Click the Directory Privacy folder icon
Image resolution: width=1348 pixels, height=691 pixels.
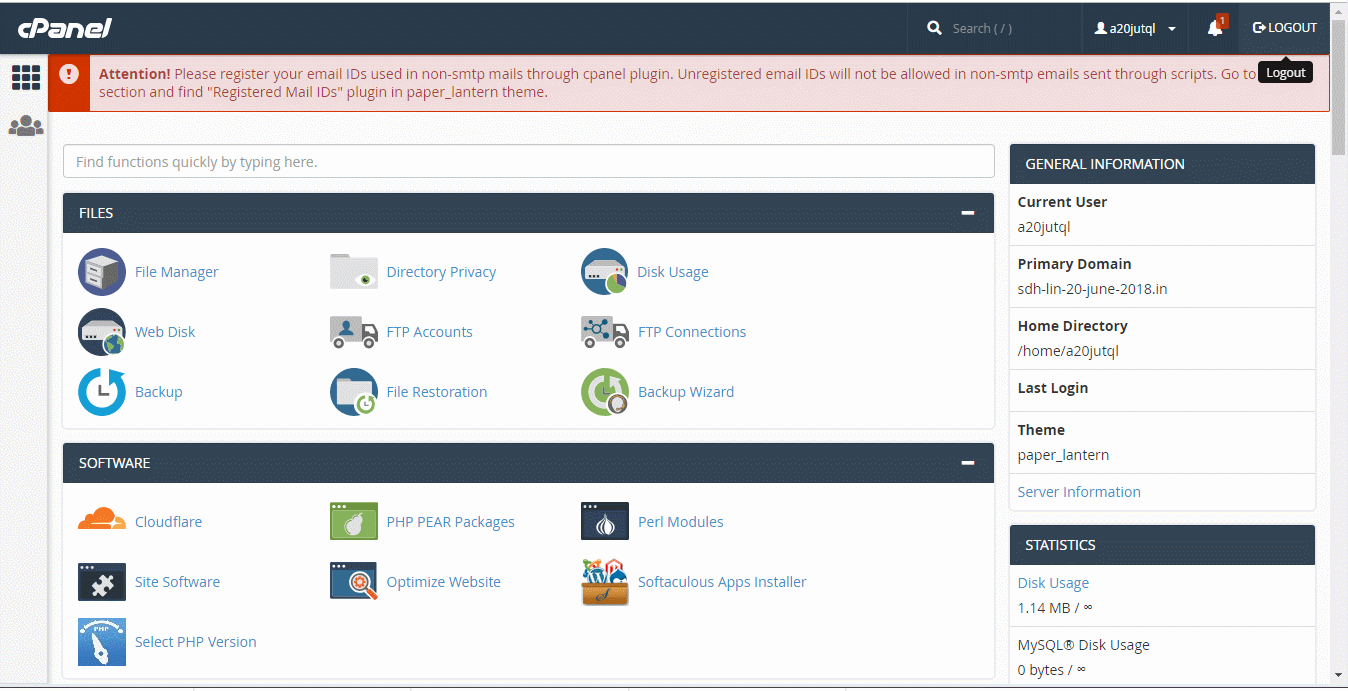click(354, 272)
